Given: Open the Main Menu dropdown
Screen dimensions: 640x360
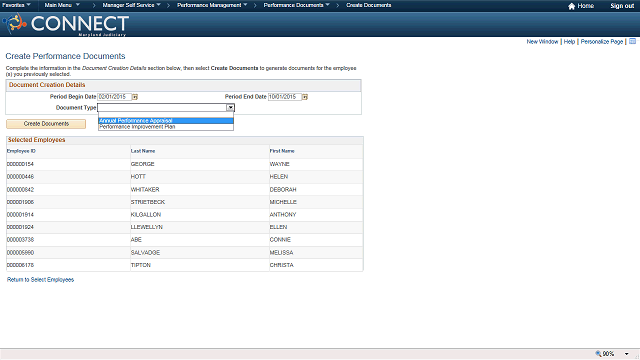Looking at the screenshot, I should pos(62,5).
